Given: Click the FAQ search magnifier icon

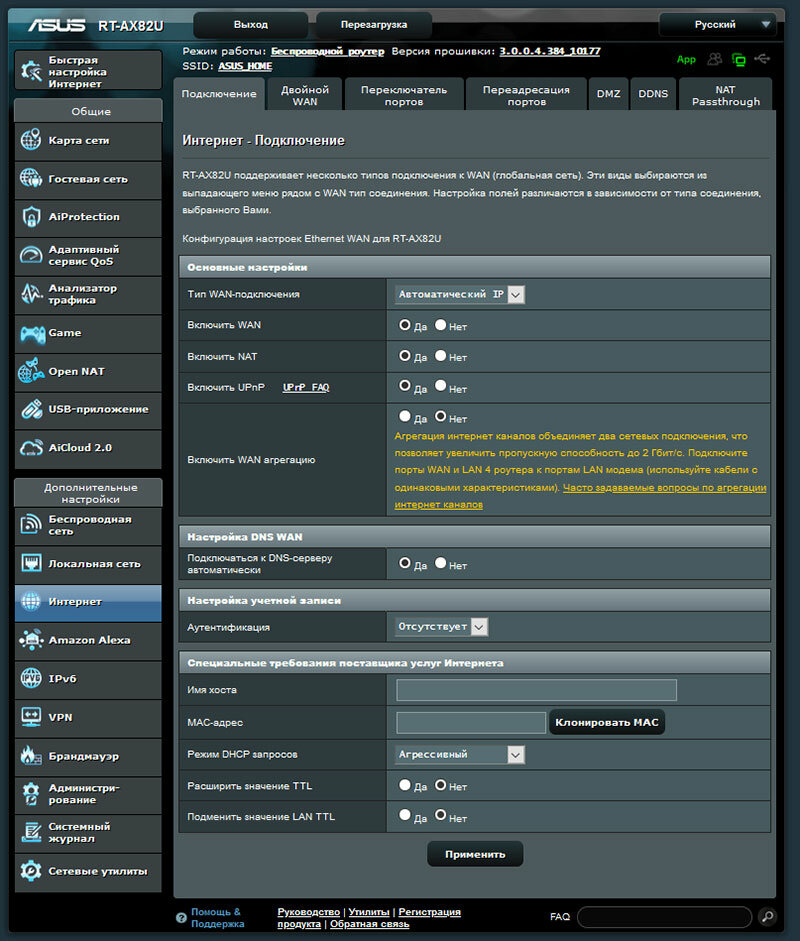Looking at the screenshot, I should (767, 916).
